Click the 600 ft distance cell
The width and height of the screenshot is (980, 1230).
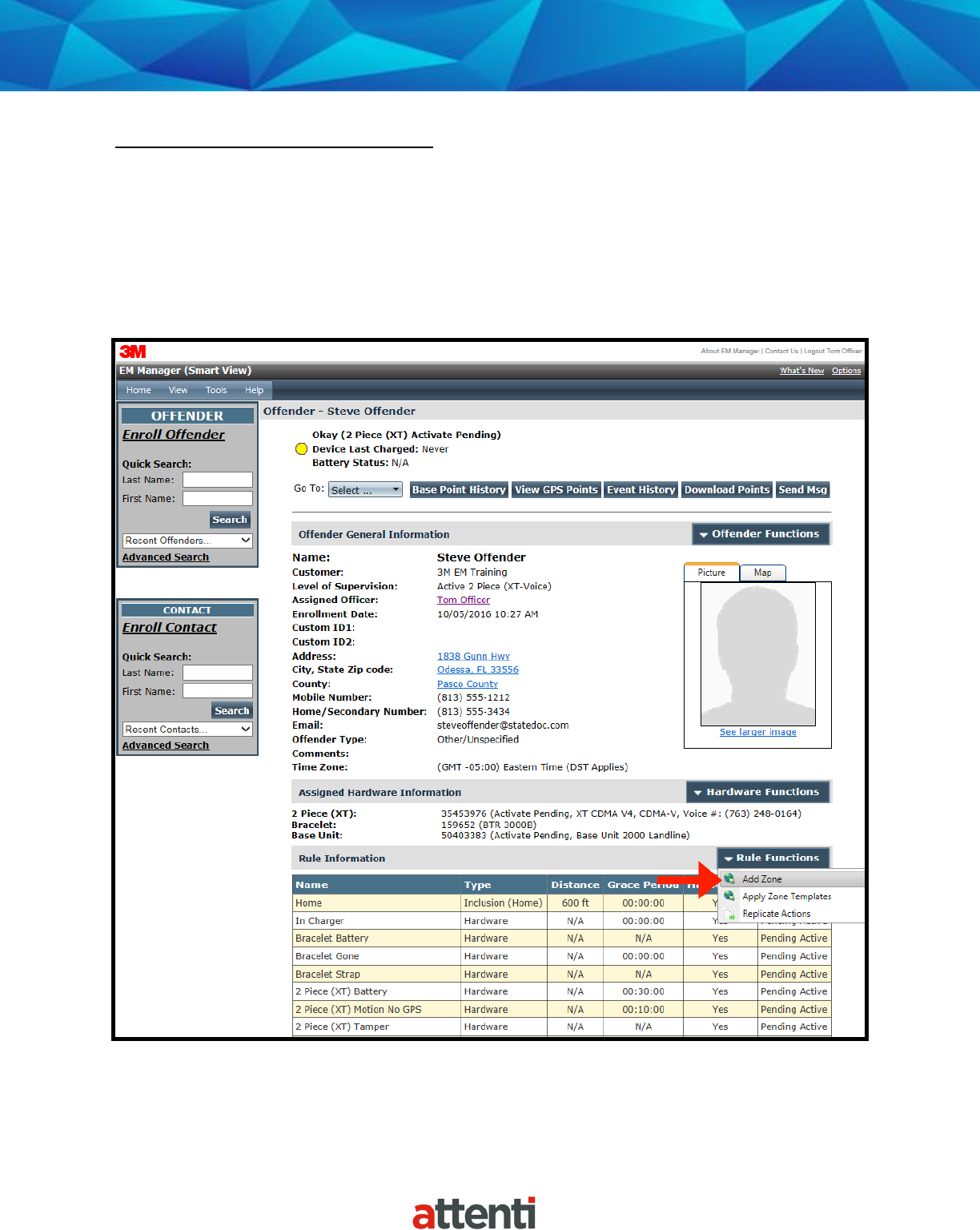(575, 903)
